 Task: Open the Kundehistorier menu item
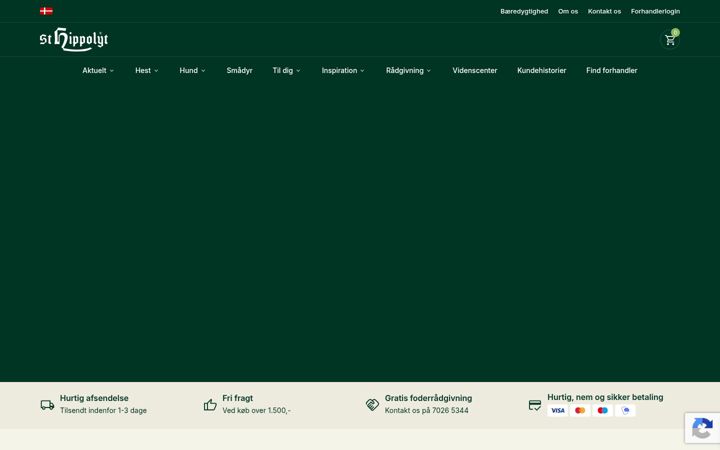click(x=542, y=70)
